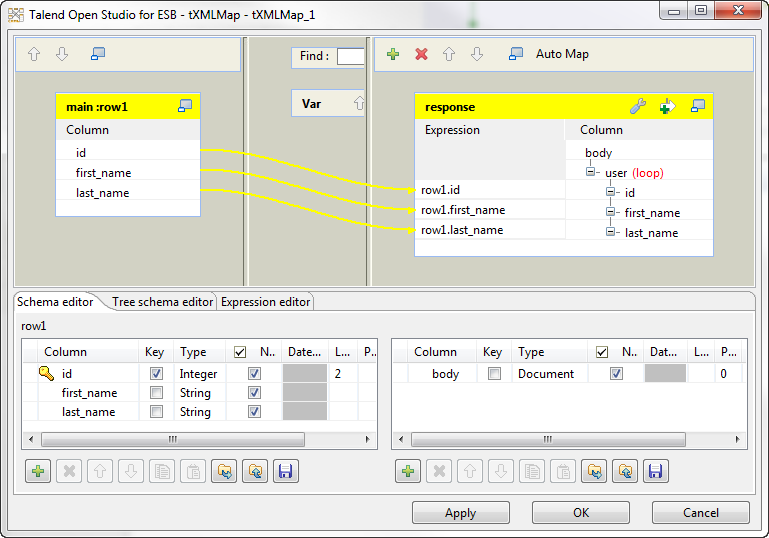Viewport: 769px width, 538px height.
Task: Click the filter arrow icon on response table
Action: pyautogui.click(x=667, y=106)
